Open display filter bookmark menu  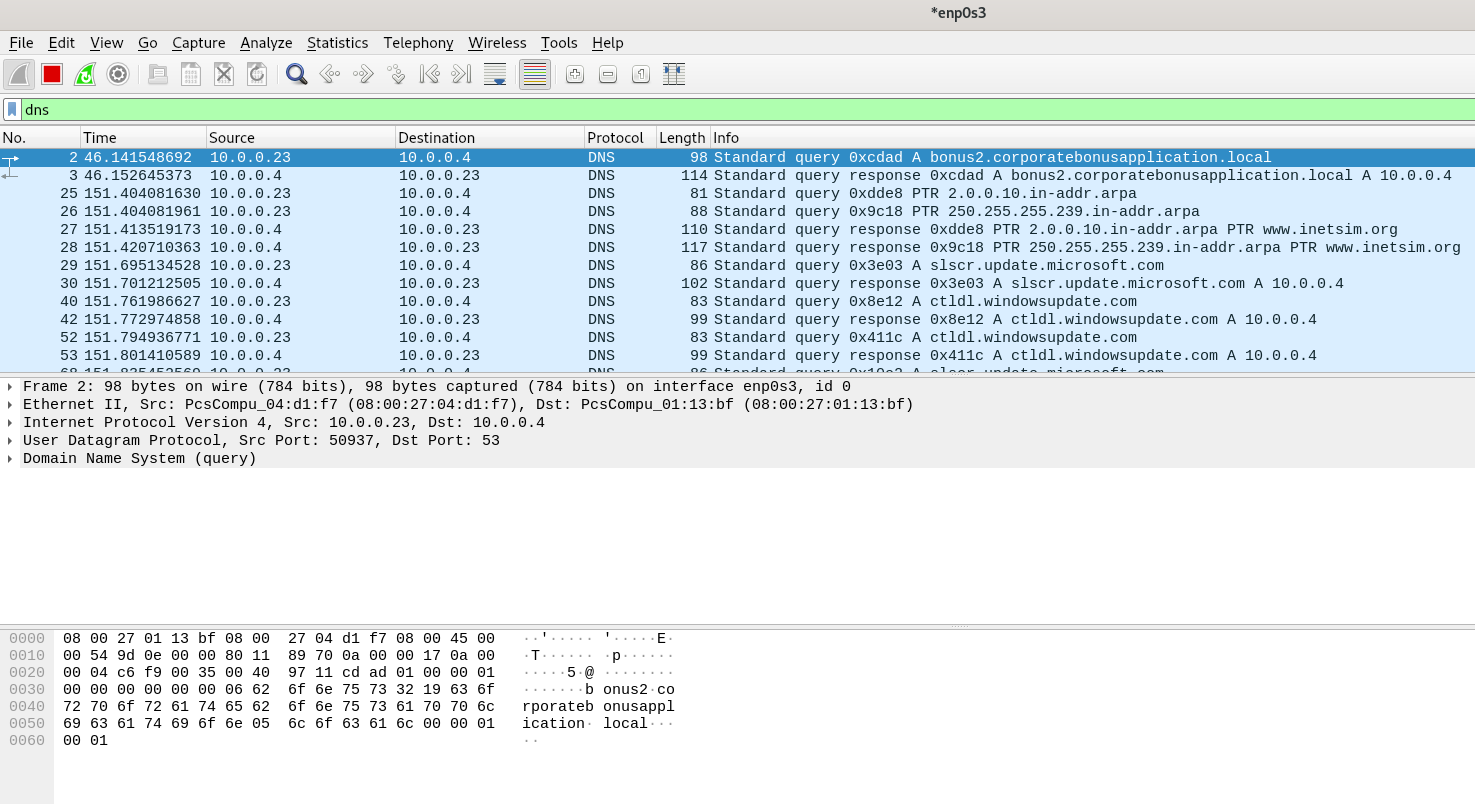coord(12,110)
